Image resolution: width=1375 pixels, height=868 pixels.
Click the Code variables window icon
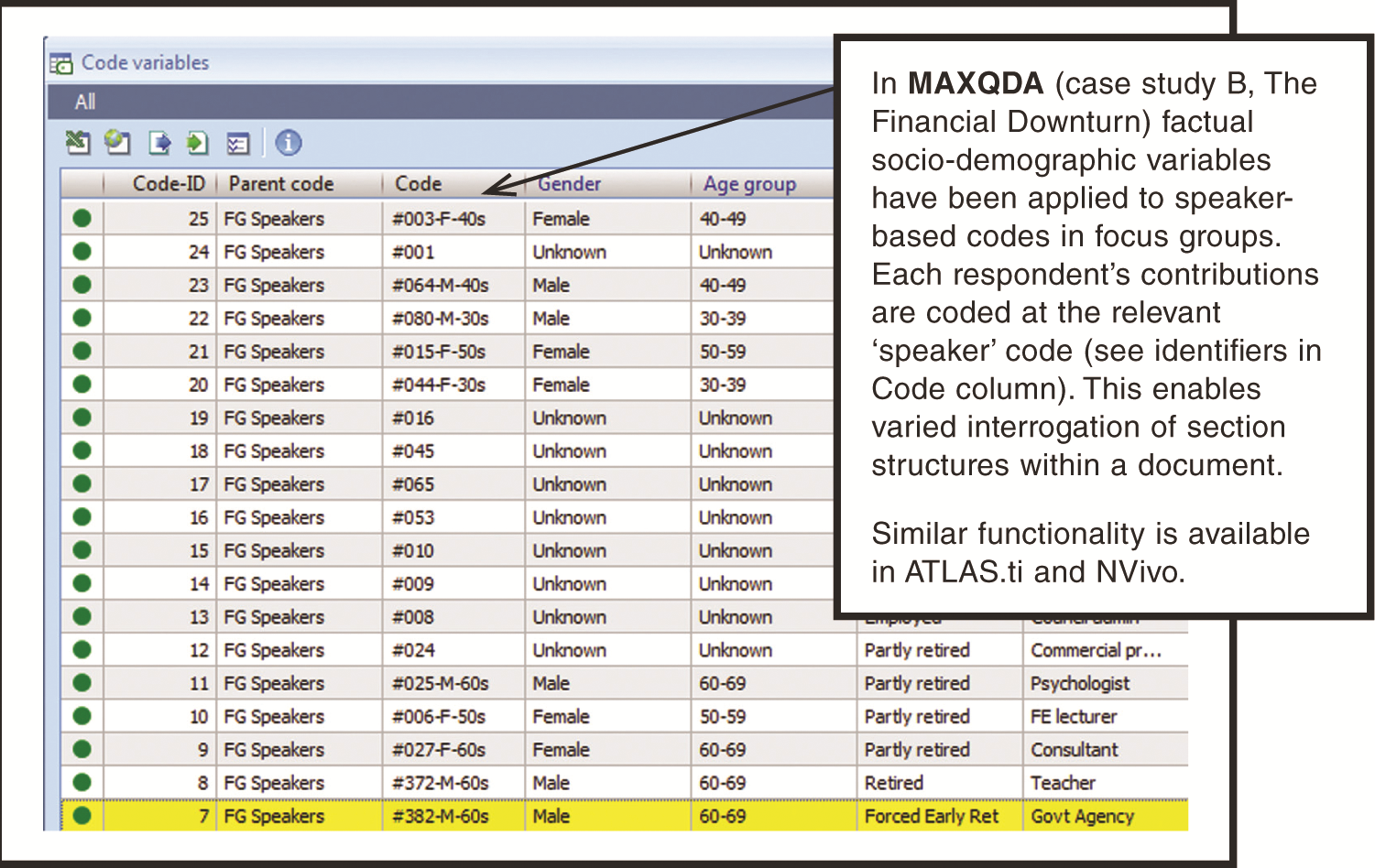pos(61,63)
